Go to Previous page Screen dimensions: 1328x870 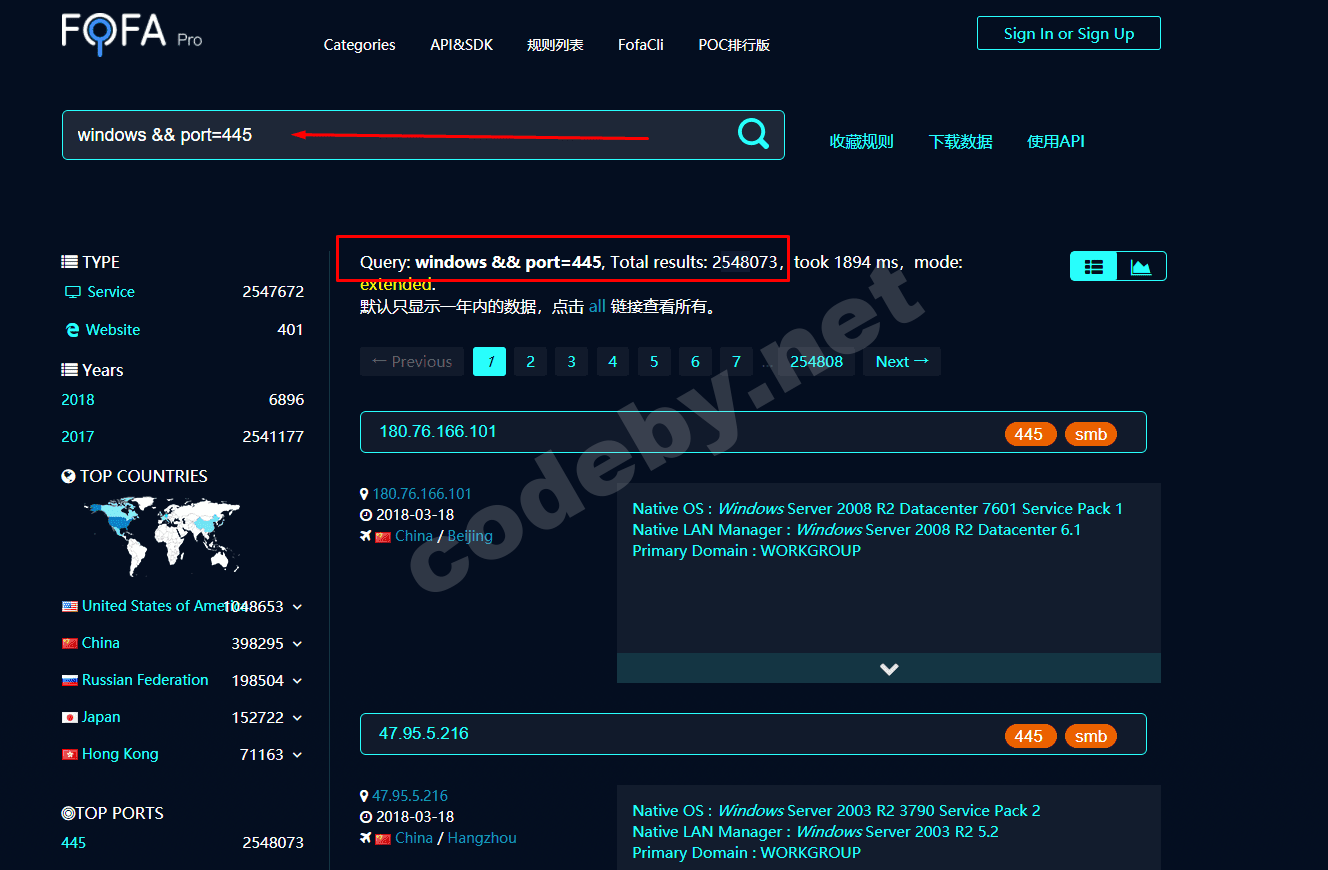click(412, 362)
